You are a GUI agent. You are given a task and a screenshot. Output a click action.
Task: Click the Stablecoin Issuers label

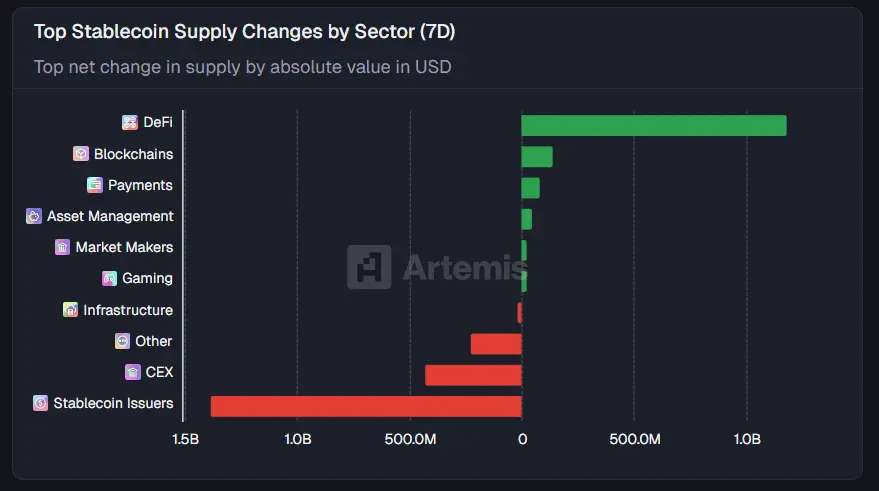tap(113, 404)
